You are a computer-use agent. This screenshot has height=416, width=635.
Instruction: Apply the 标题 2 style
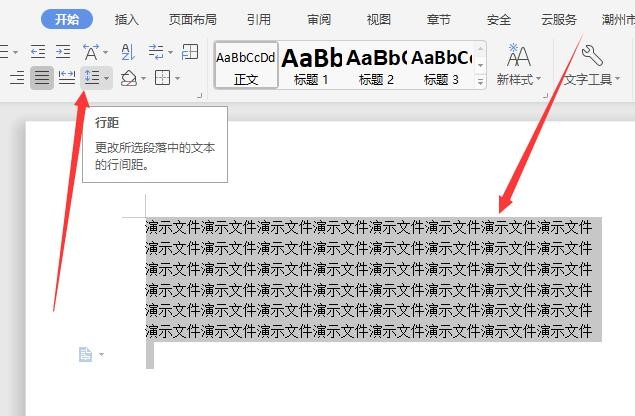(x=376, y=65)
